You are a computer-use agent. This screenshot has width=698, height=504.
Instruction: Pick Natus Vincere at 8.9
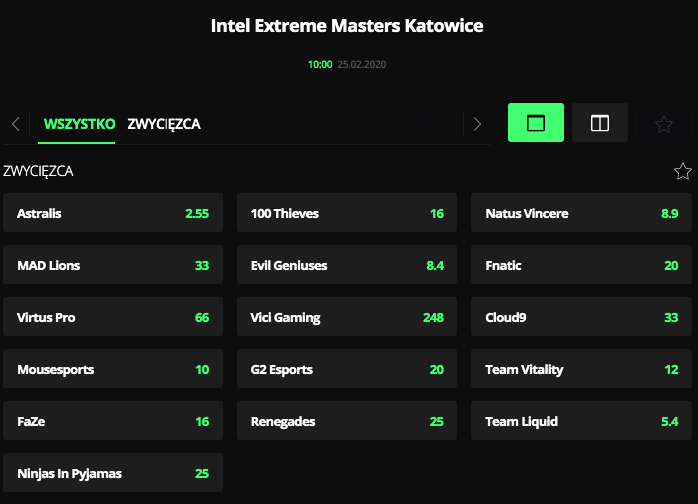click(581, 213)
